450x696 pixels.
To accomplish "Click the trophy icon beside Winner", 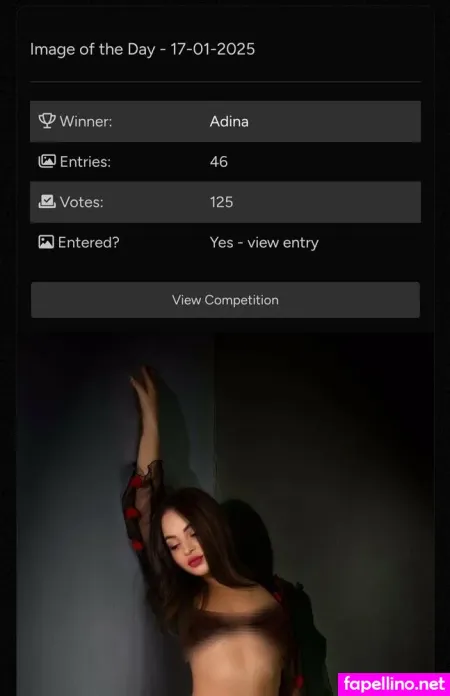I will coord(47,121).
